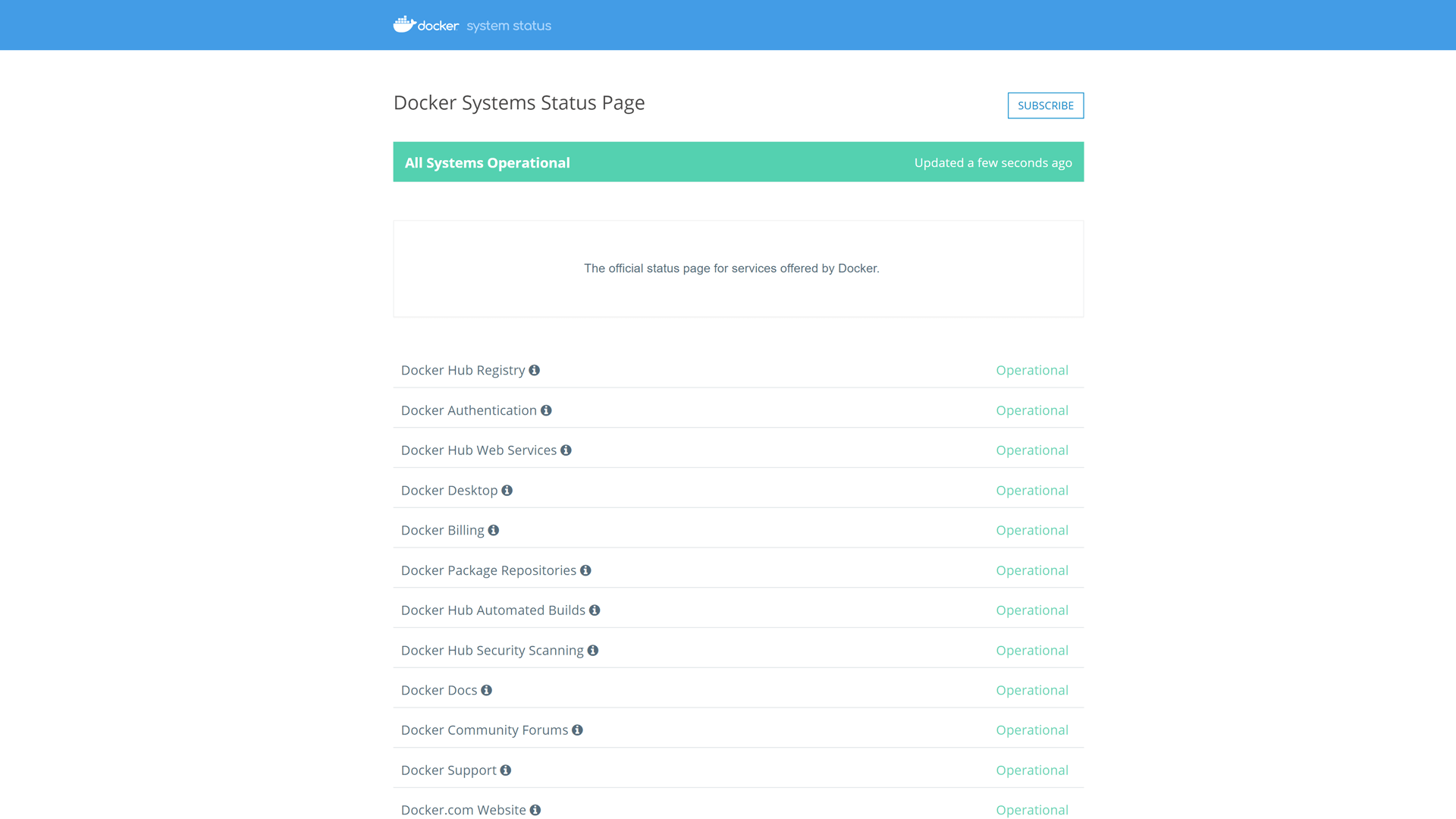
Task: Open the Docker Docs service entry
Action: [x=438, y=689]
